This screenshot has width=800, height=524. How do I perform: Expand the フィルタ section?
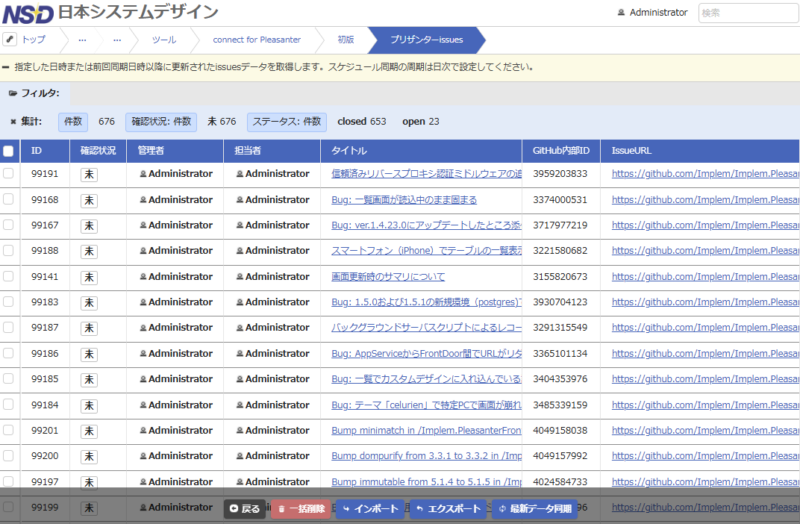coord(40,93)
